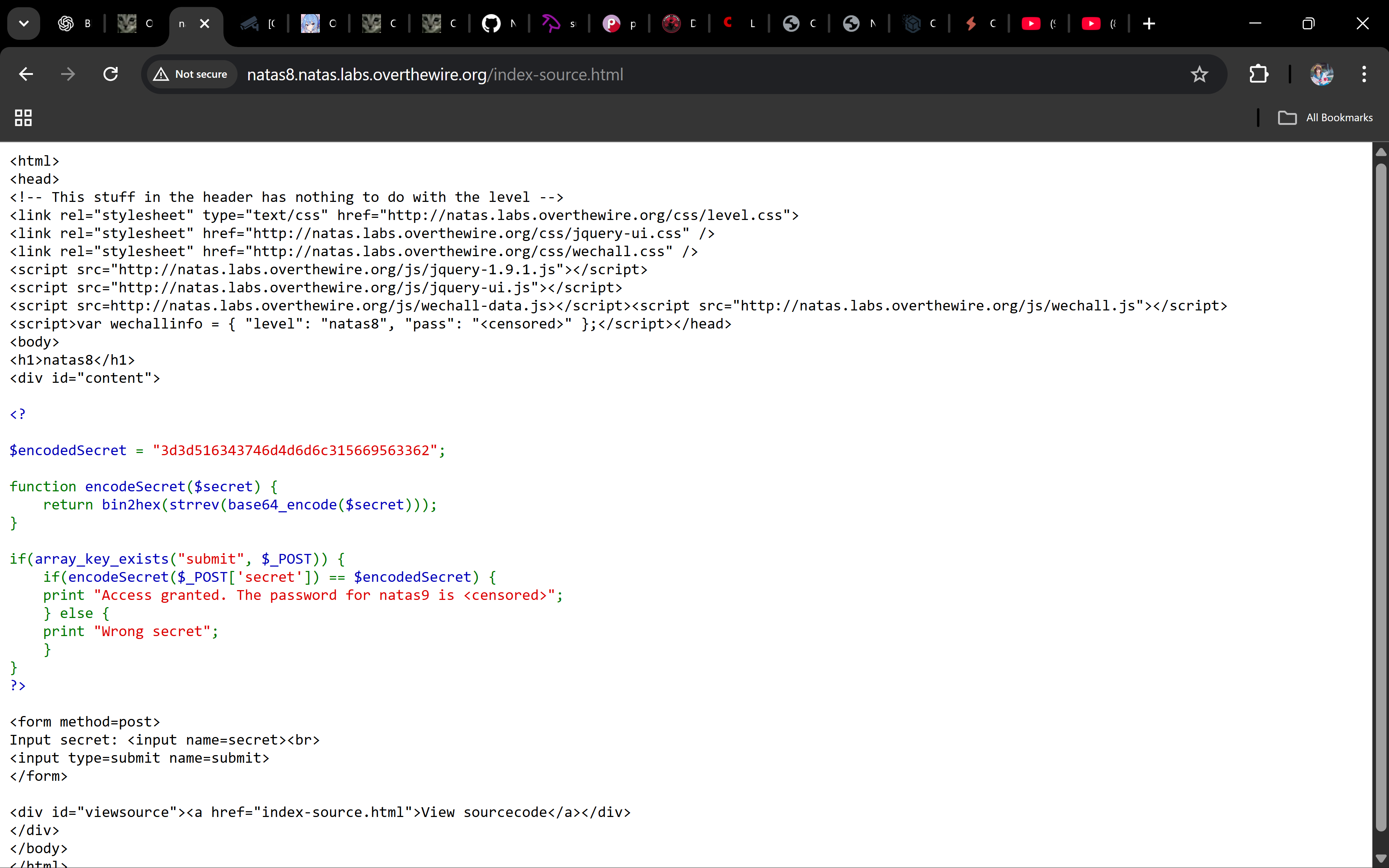The image size is (1389, 868).
Task: Bookmark this page with the star icon
Action: (x=1199, y=74)
